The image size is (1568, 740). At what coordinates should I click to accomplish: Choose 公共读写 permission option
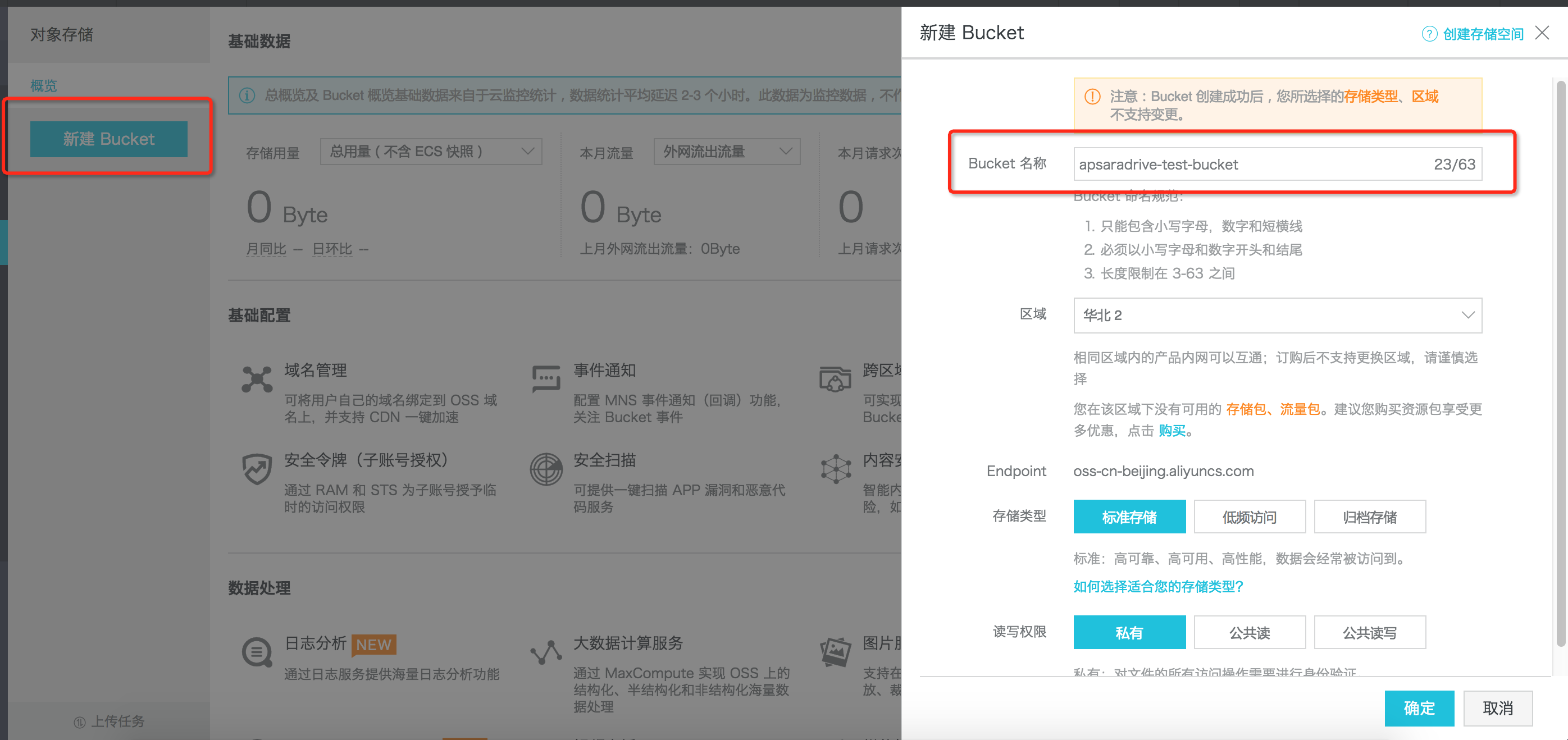pos(1370,632)
